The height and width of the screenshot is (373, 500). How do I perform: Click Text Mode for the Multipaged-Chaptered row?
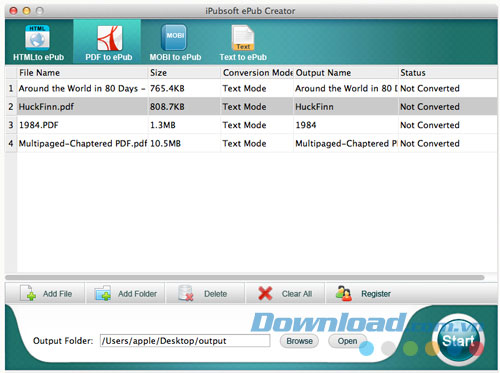tap(244, 143)
